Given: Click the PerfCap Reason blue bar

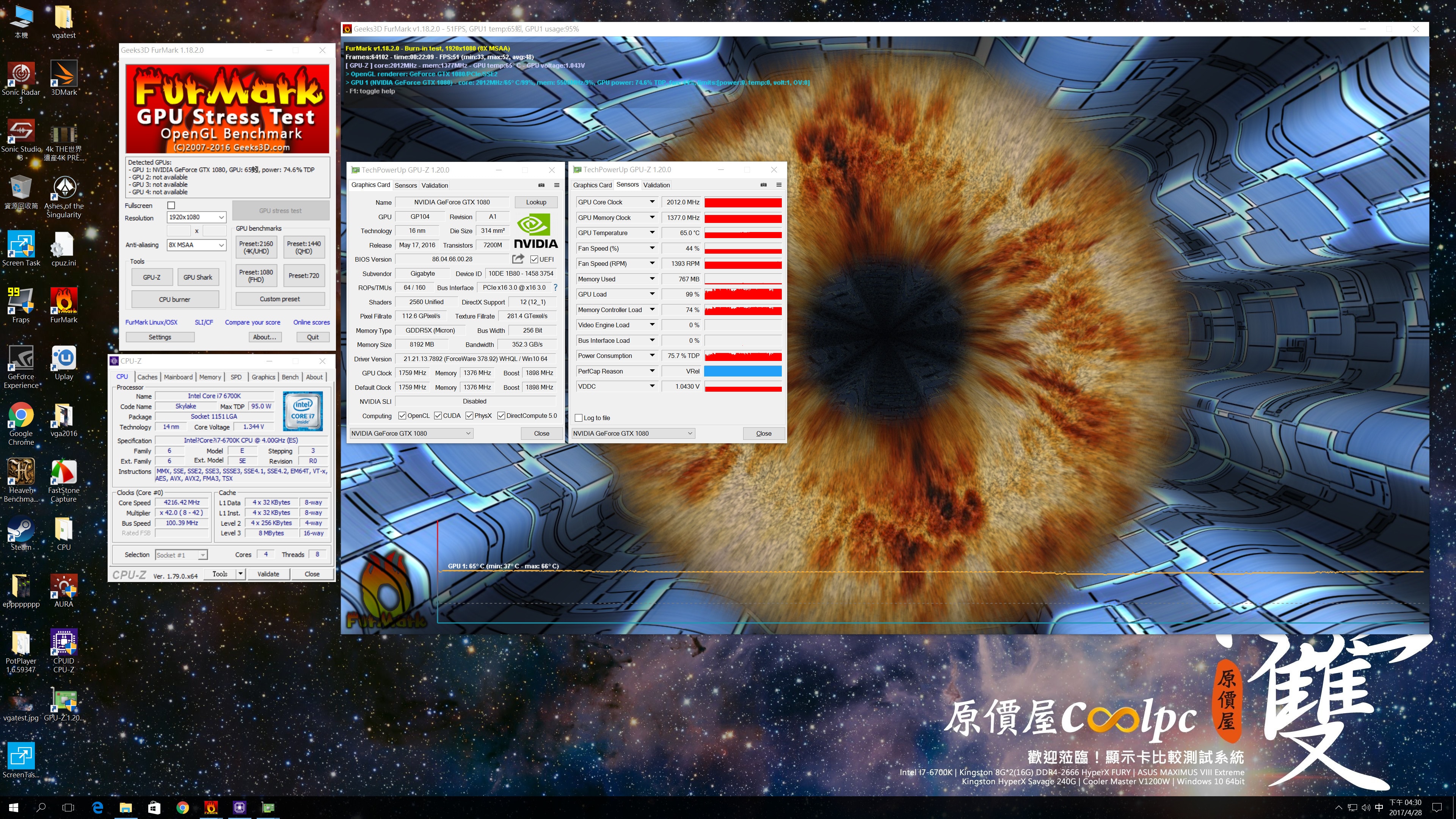Looking at the screenshot, I should coord(743,371).
